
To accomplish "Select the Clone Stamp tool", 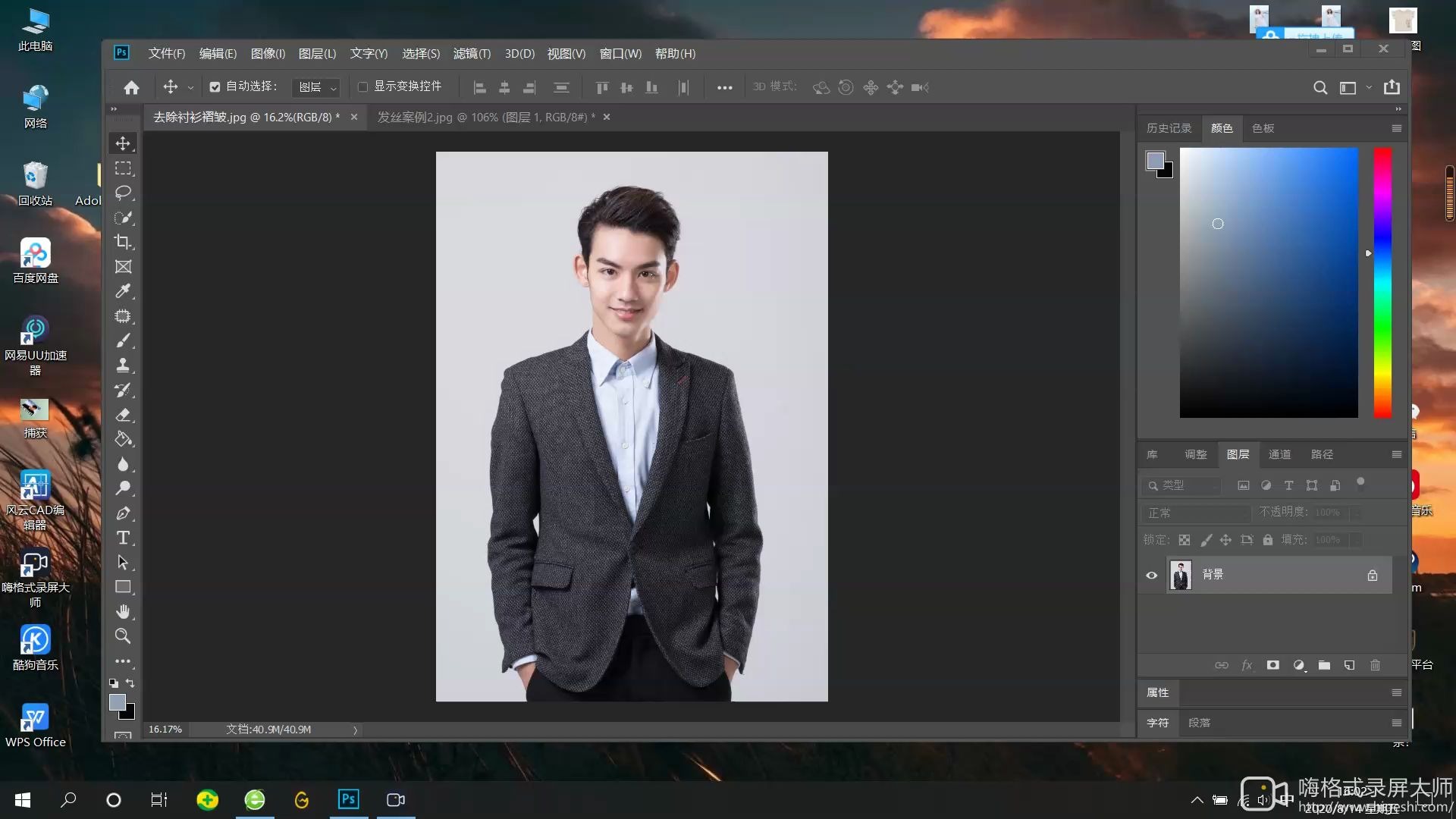I will coord(123,366).
